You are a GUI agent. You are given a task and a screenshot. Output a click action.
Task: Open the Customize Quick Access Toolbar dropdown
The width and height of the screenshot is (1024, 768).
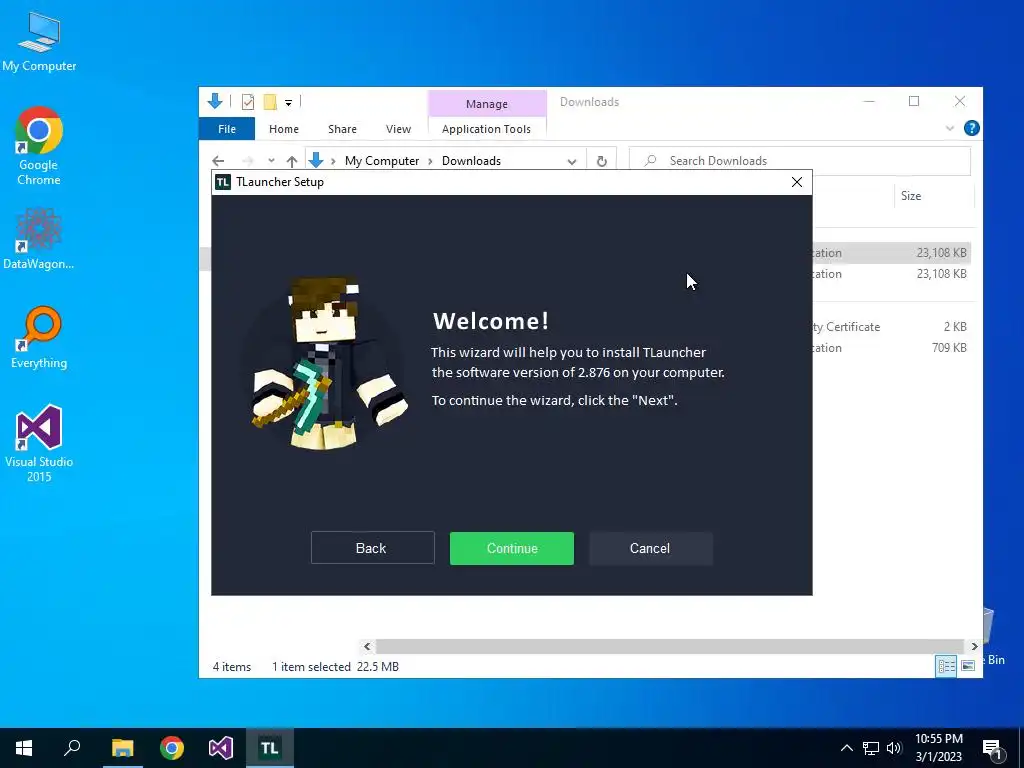point(288,103)
